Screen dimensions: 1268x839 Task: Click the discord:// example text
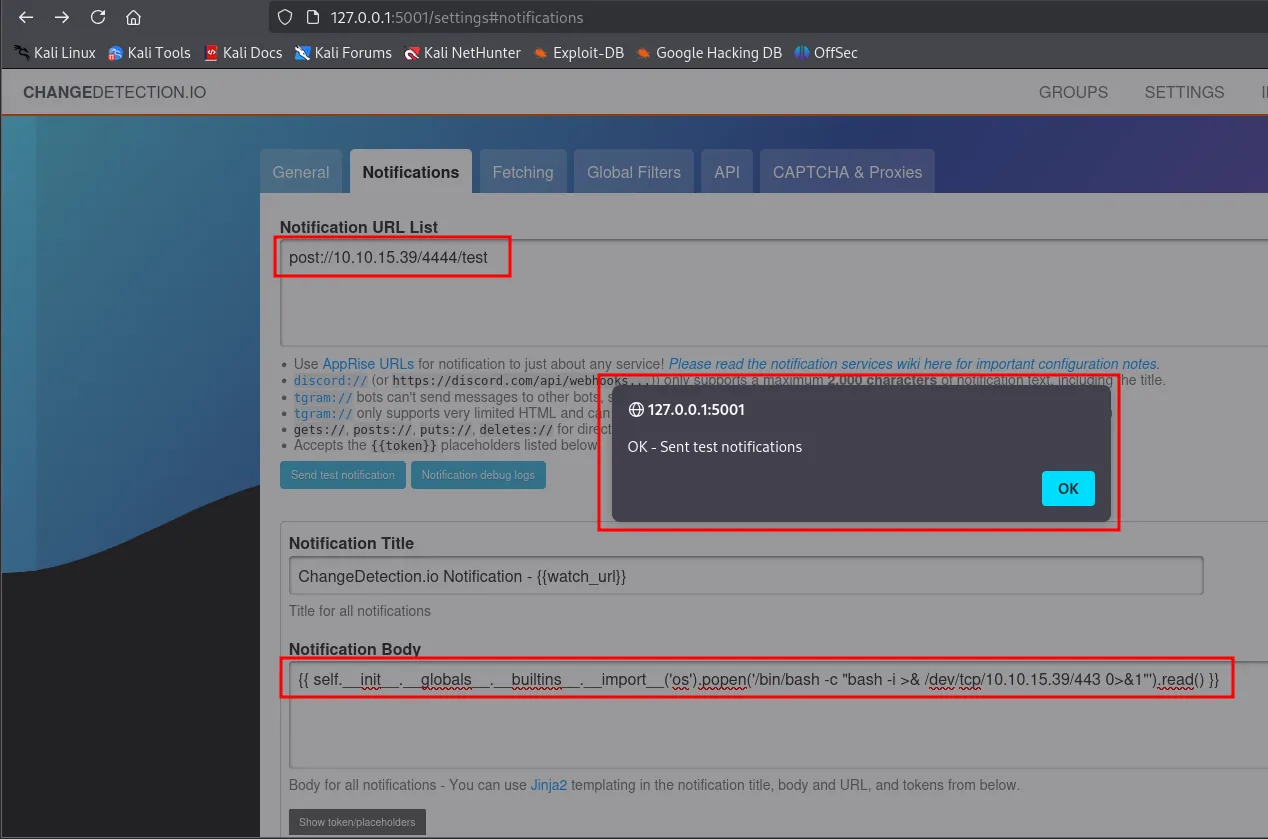tap(330, 381)
